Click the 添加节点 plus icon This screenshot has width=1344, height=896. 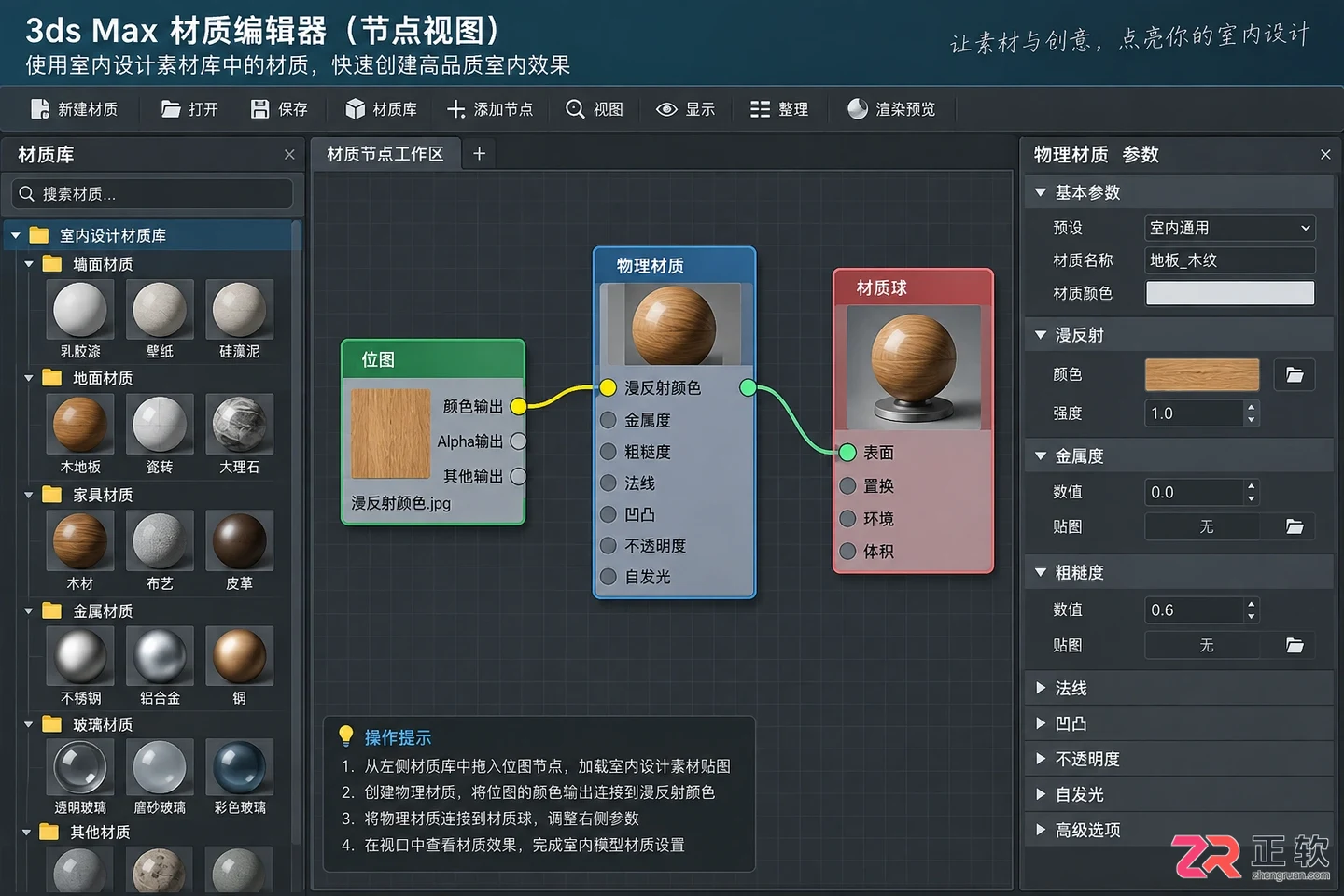click(x=455, y=109)
